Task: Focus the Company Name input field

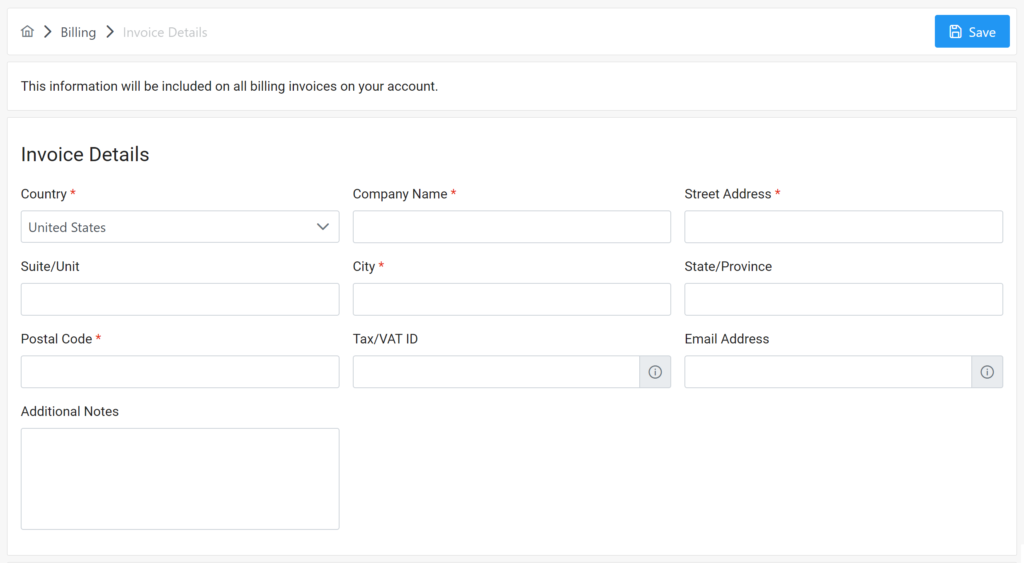Action: [511, 227]
